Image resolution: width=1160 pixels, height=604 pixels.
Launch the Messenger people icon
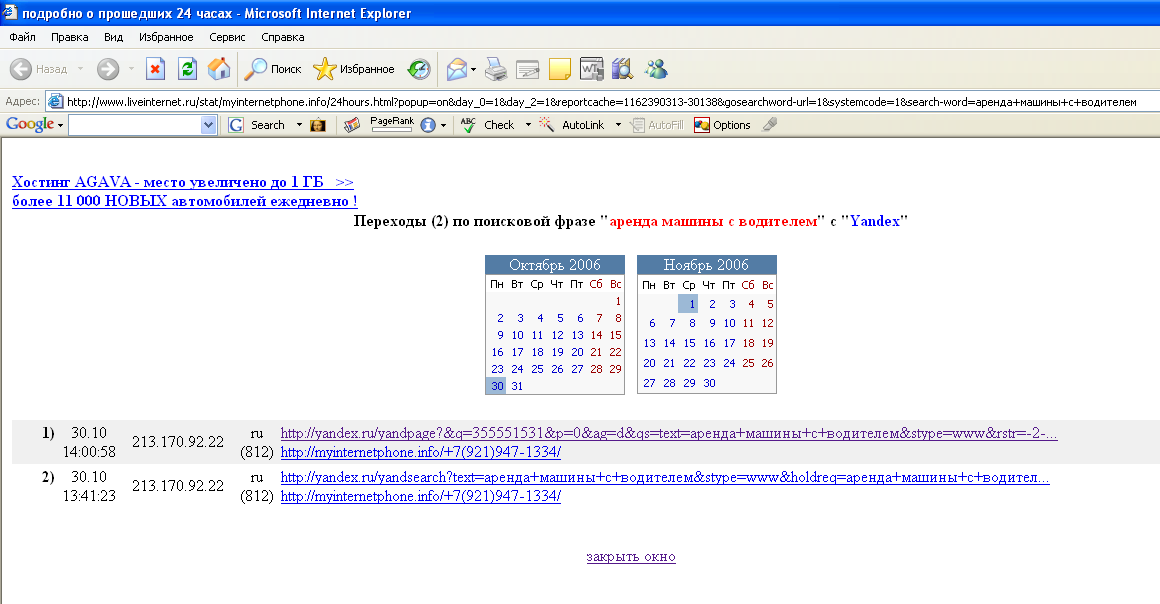[656, 69]
